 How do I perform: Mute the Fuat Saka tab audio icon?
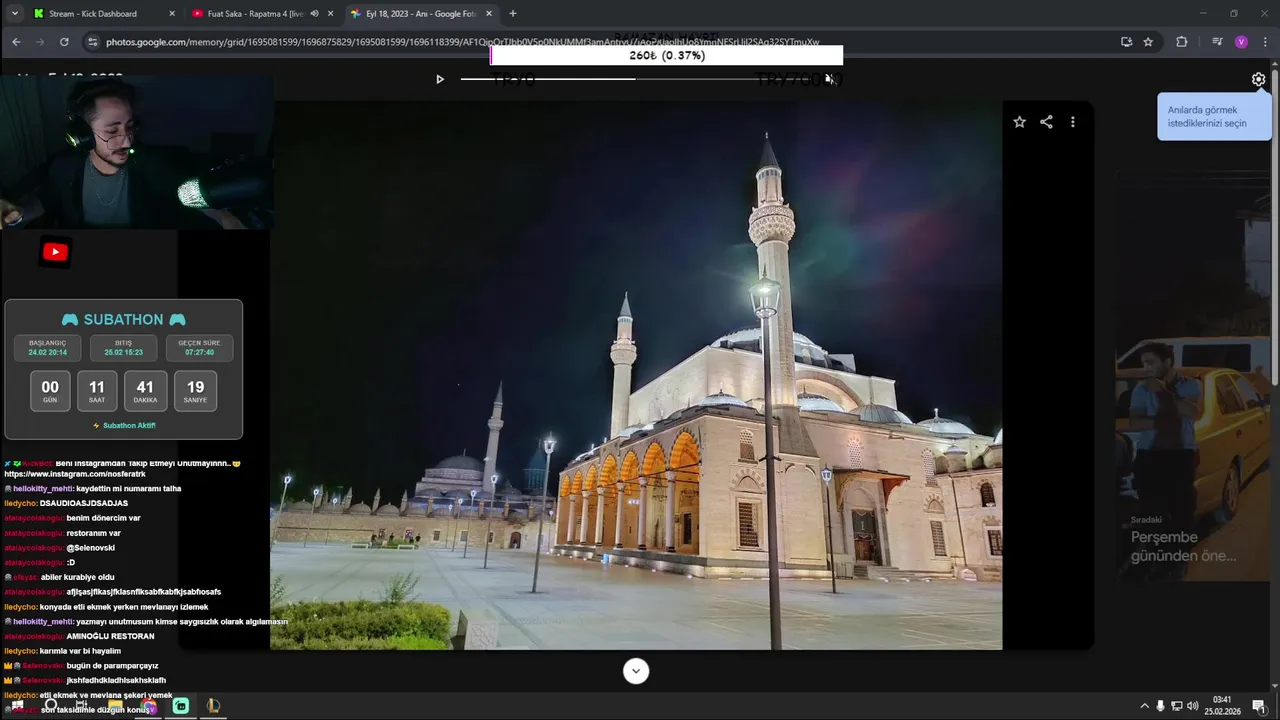[x=314, y=14]
